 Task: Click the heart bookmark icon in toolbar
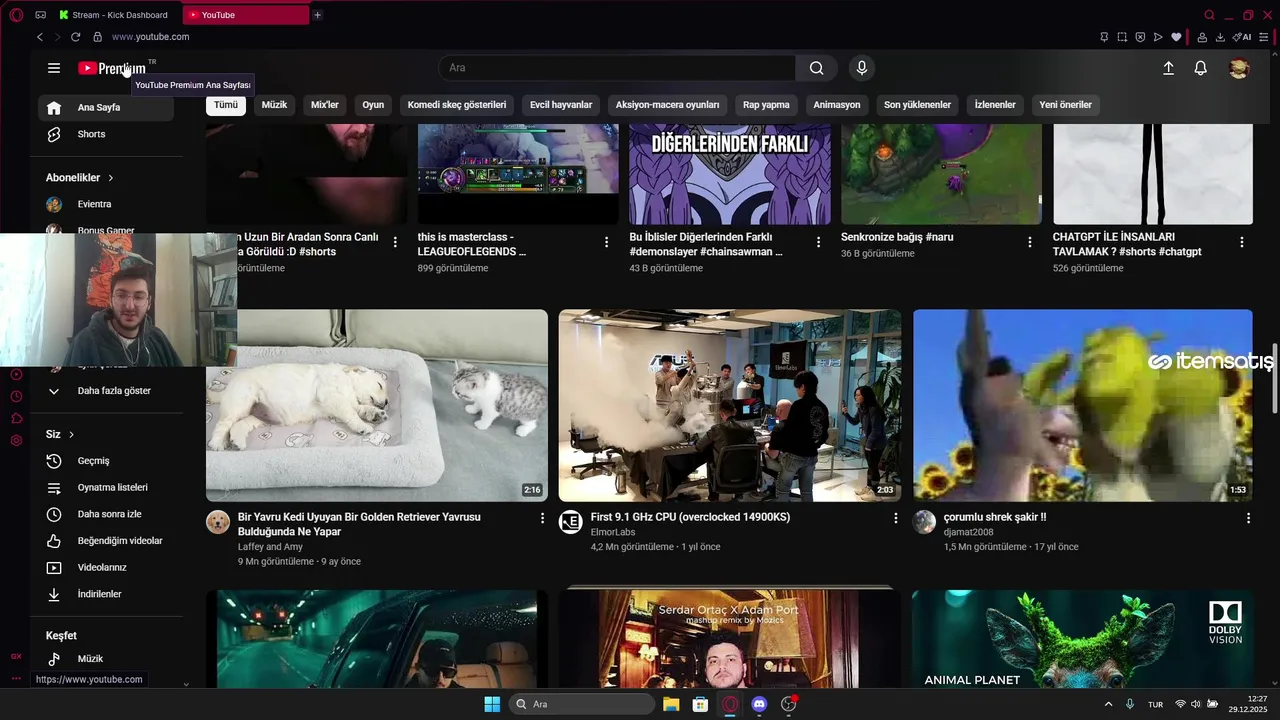tap(1176, 37)
